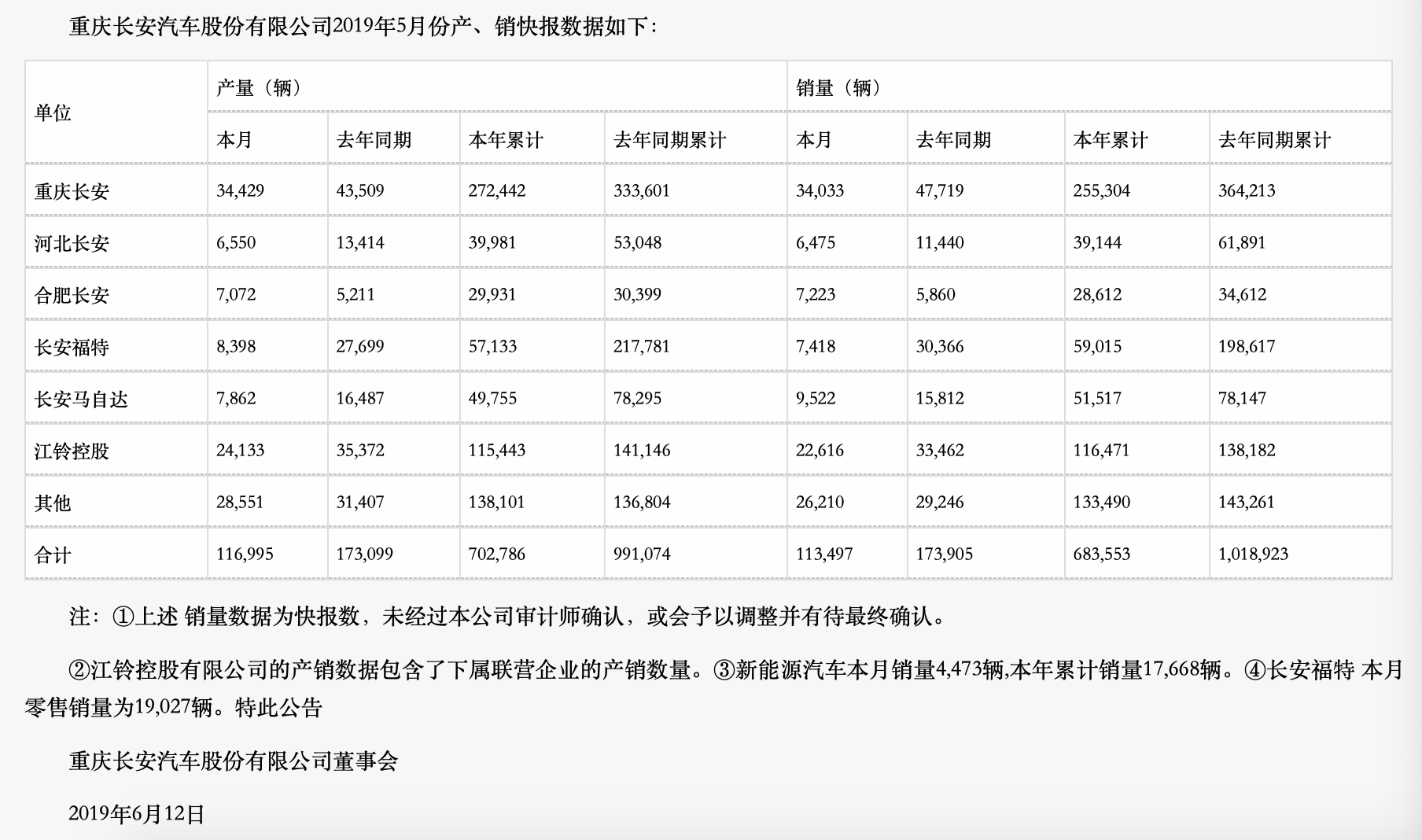Viewport: 1422px width, 840px height.
Task: Click the value 115,443
Action: click(497, 450)
